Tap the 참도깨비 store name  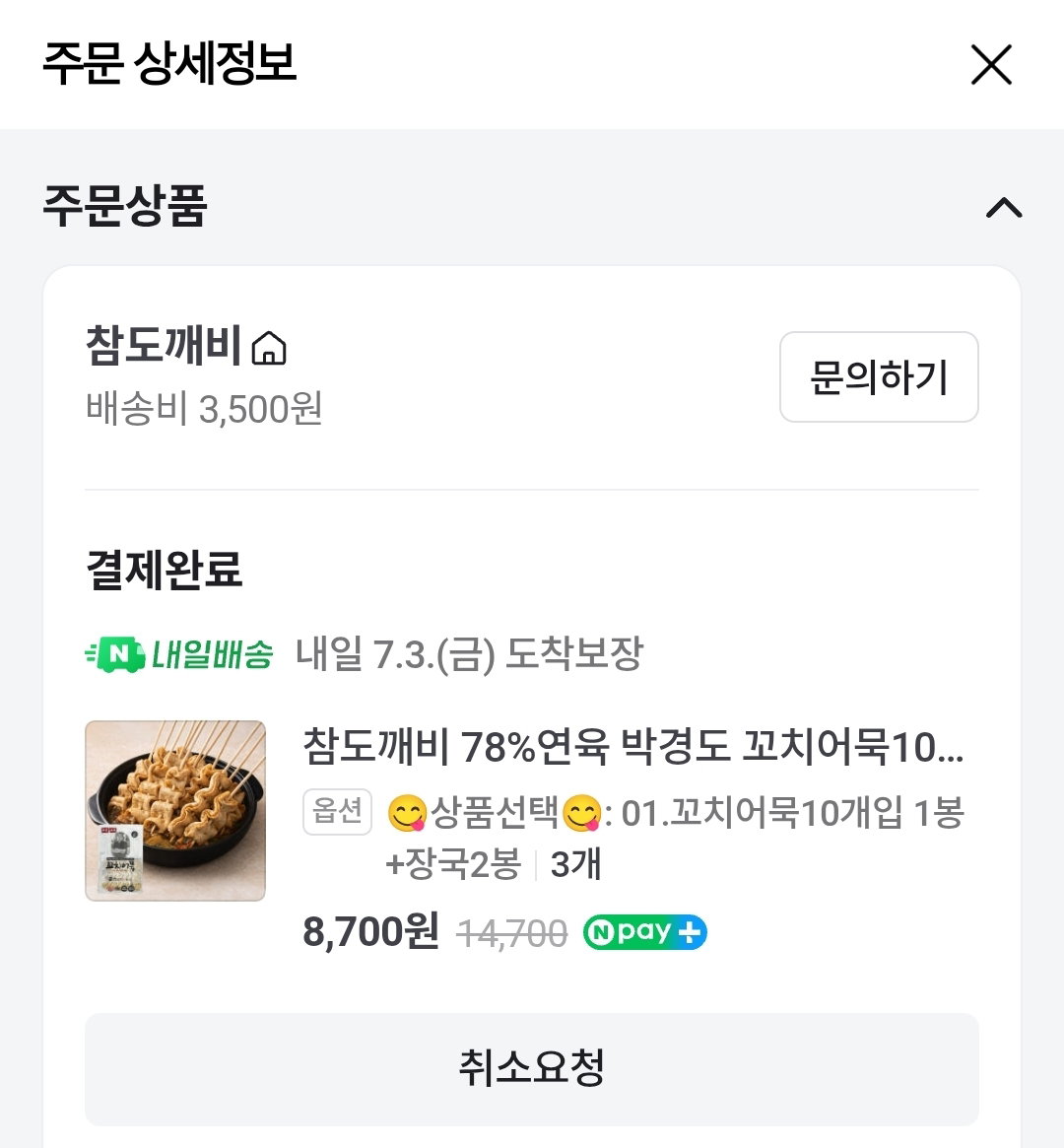pyautogui.click(x=164, y=345)
